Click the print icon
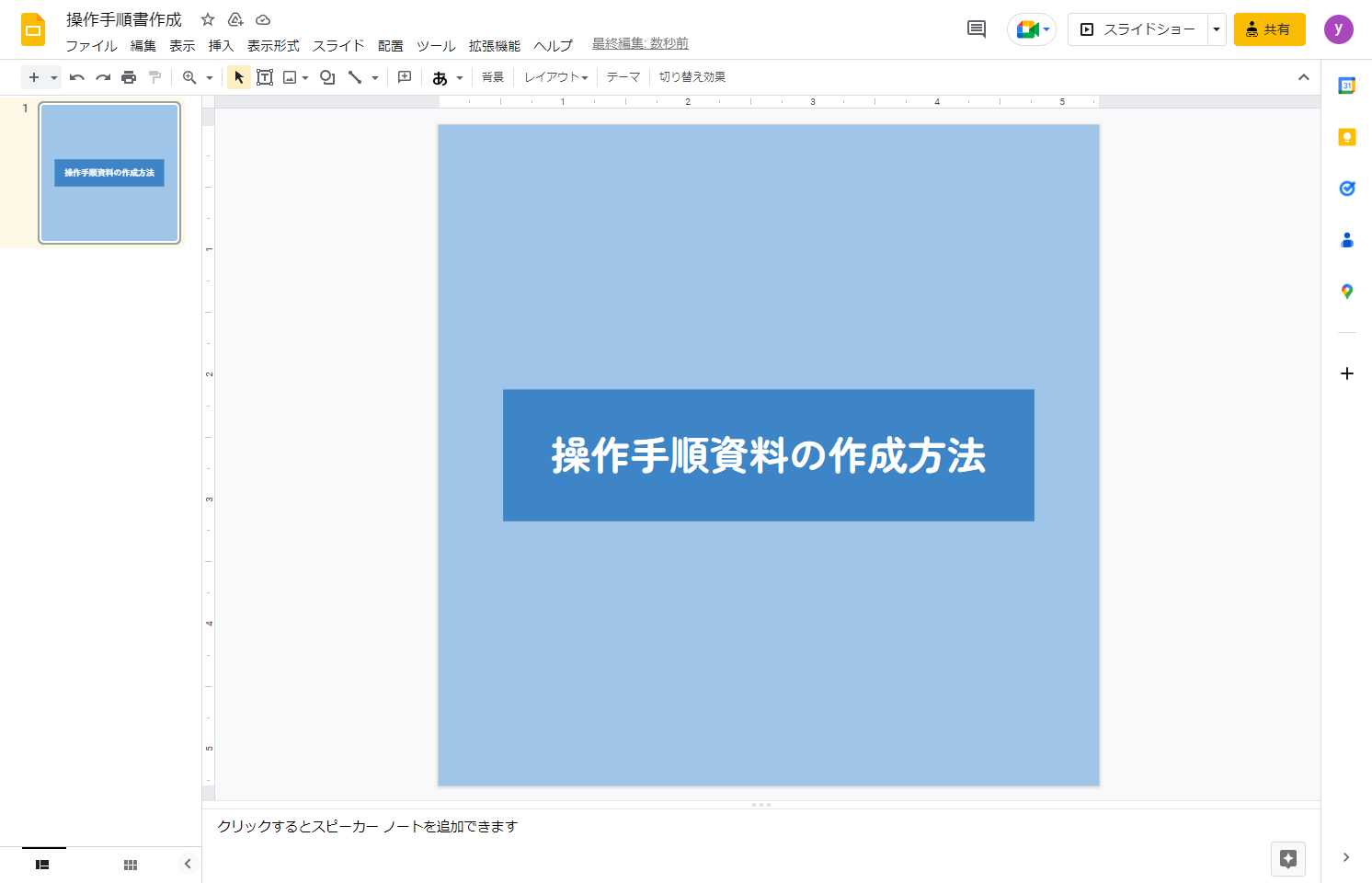 (x=129, y=77)
